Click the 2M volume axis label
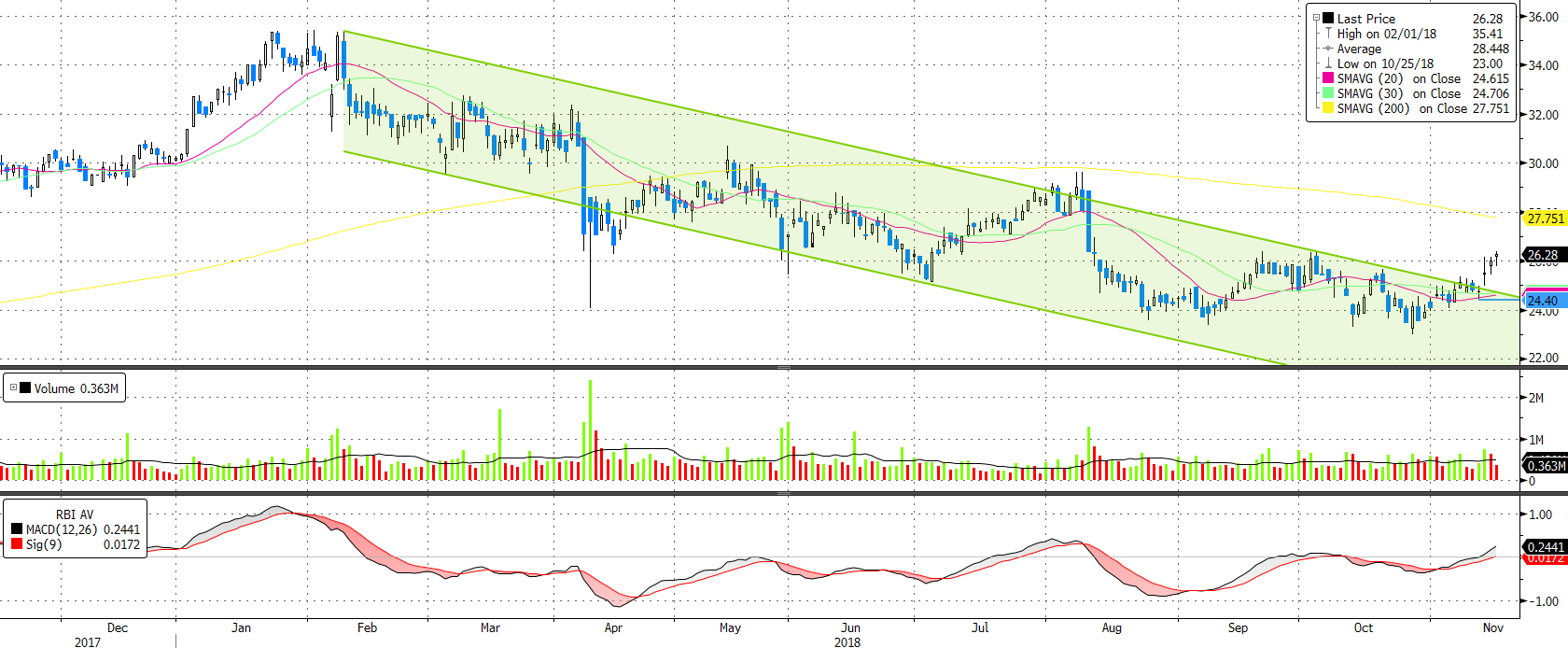This screenshot has width=1568, height=648. (x=1535, y=398)
